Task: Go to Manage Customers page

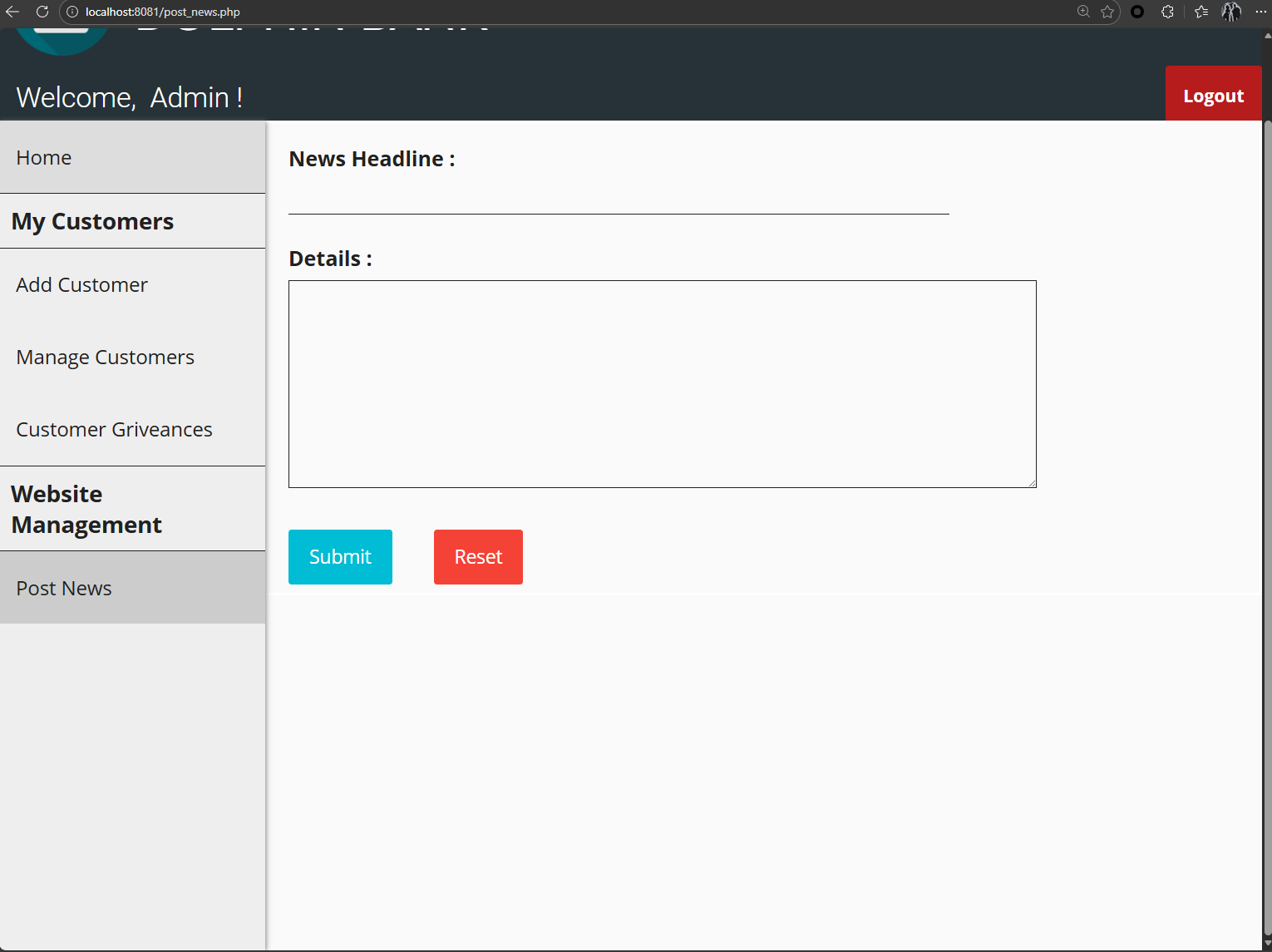Action: [105, 358]
